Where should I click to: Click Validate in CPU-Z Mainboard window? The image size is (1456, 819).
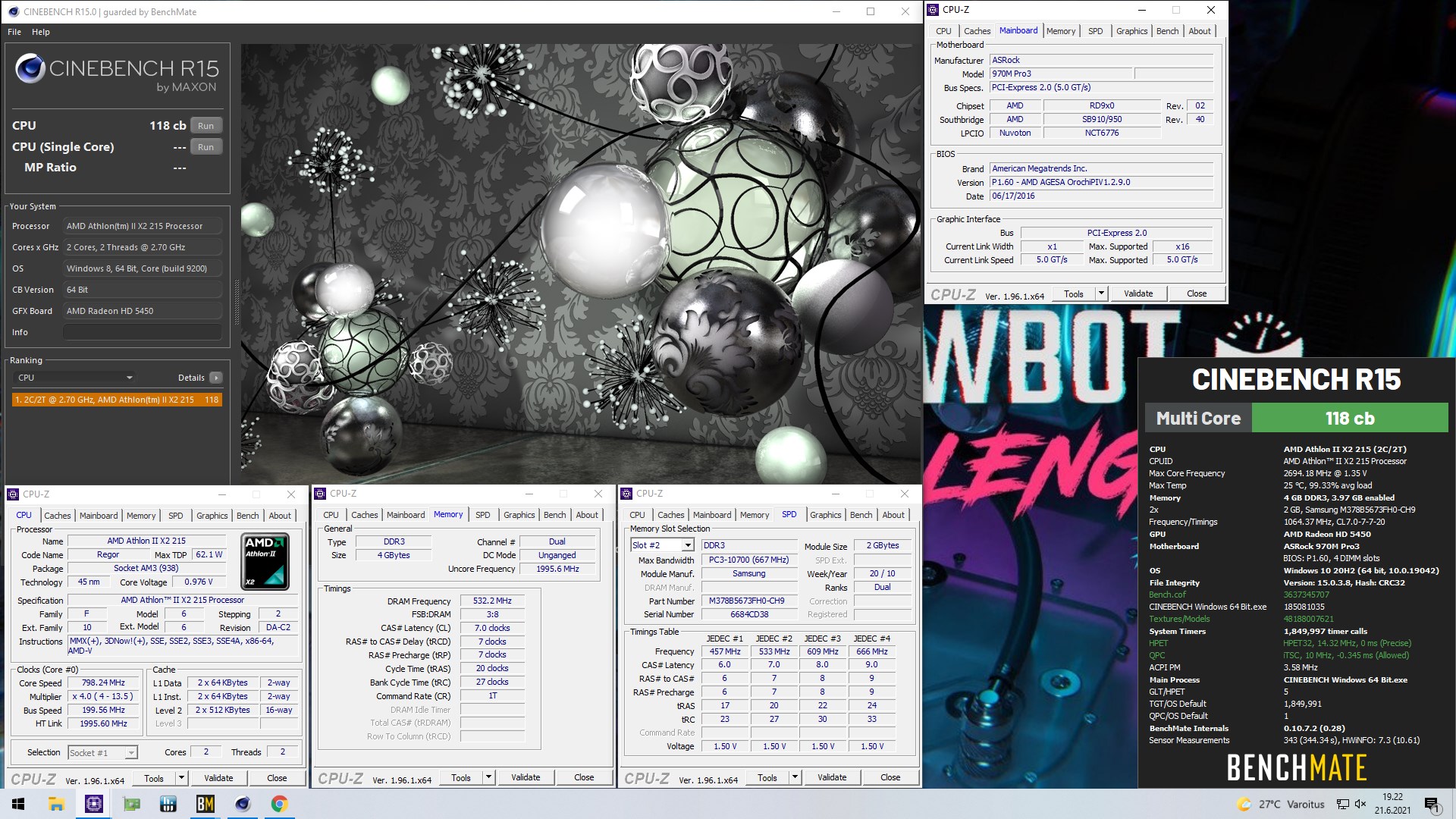[x=1138, y=293]
